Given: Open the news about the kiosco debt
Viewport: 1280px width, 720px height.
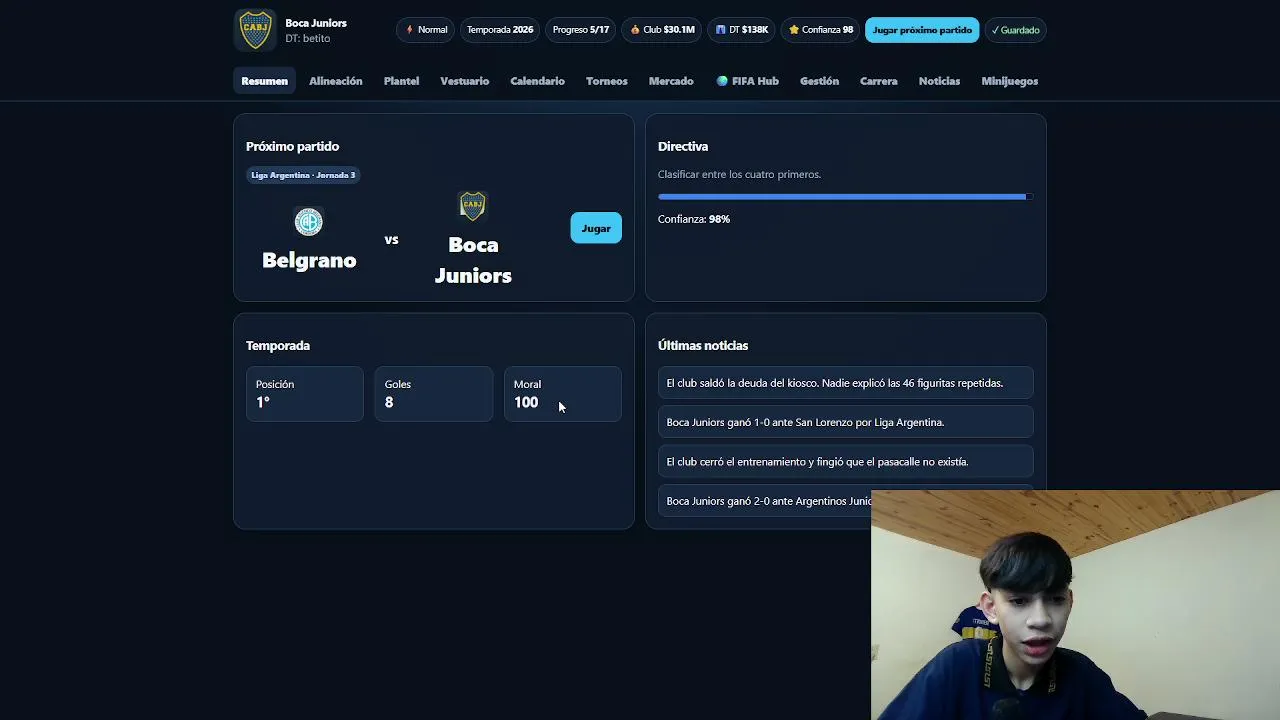Looking at the screenshot, I should click(x=845, y=383).
